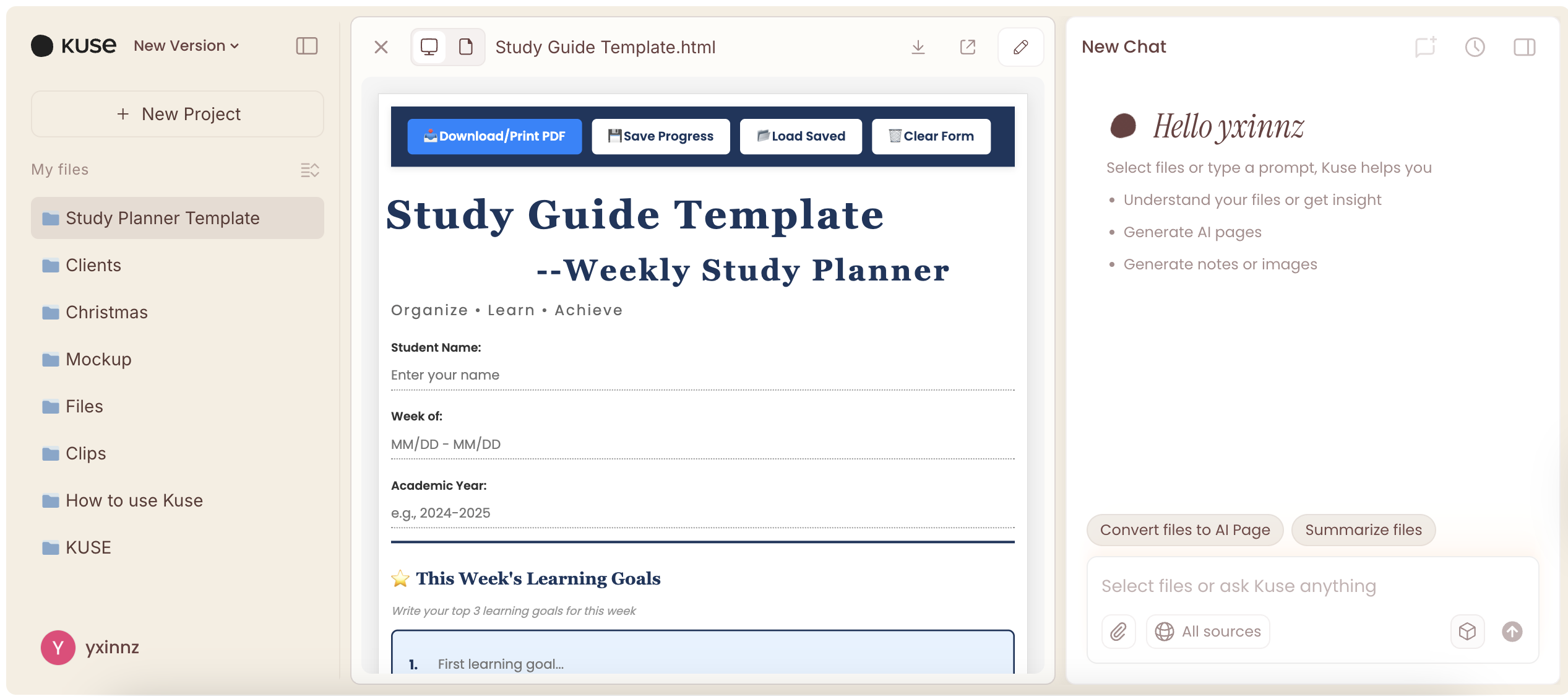Start a new chat icon
Screen dimensions: 1568x696
pos(1426,47)
